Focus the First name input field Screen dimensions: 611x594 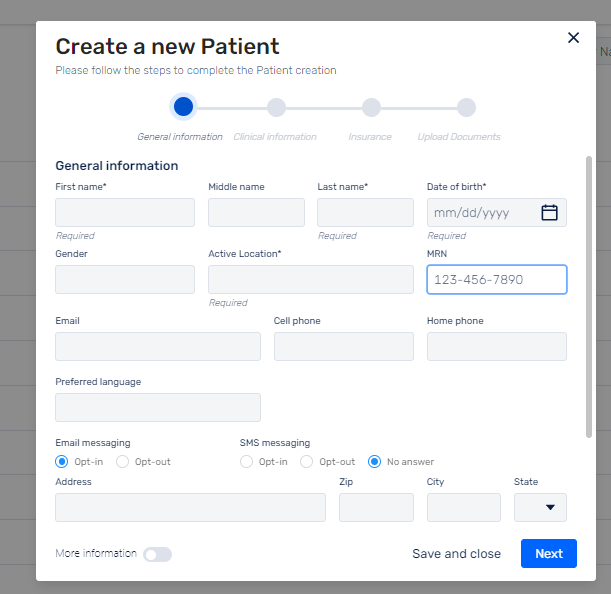(125, 212)
